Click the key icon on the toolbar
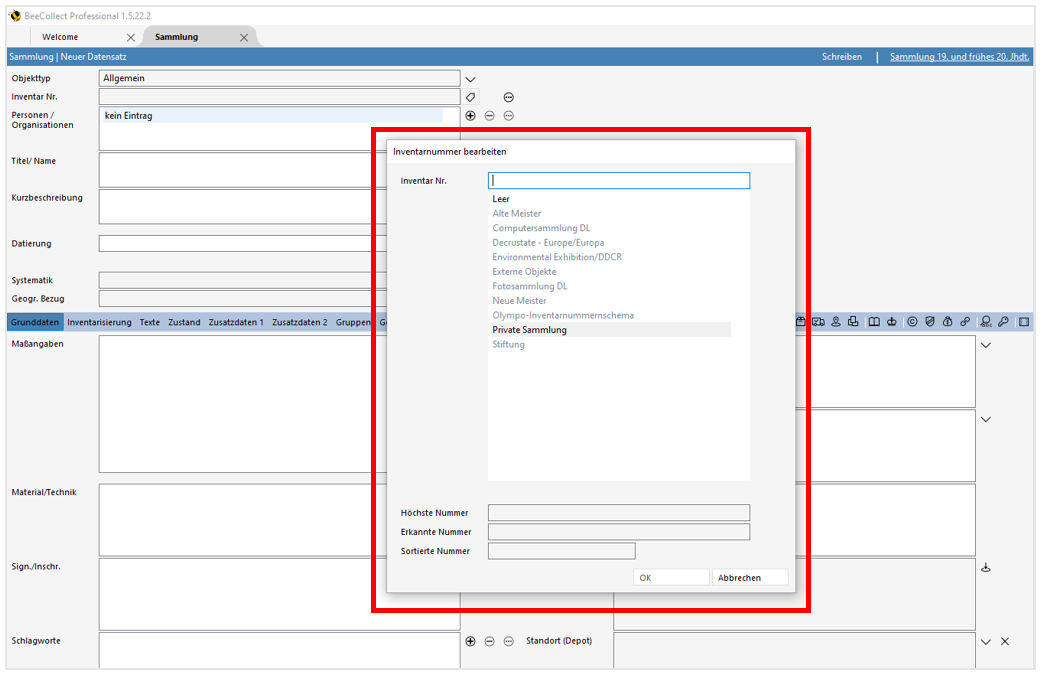 coord(1004,321)
